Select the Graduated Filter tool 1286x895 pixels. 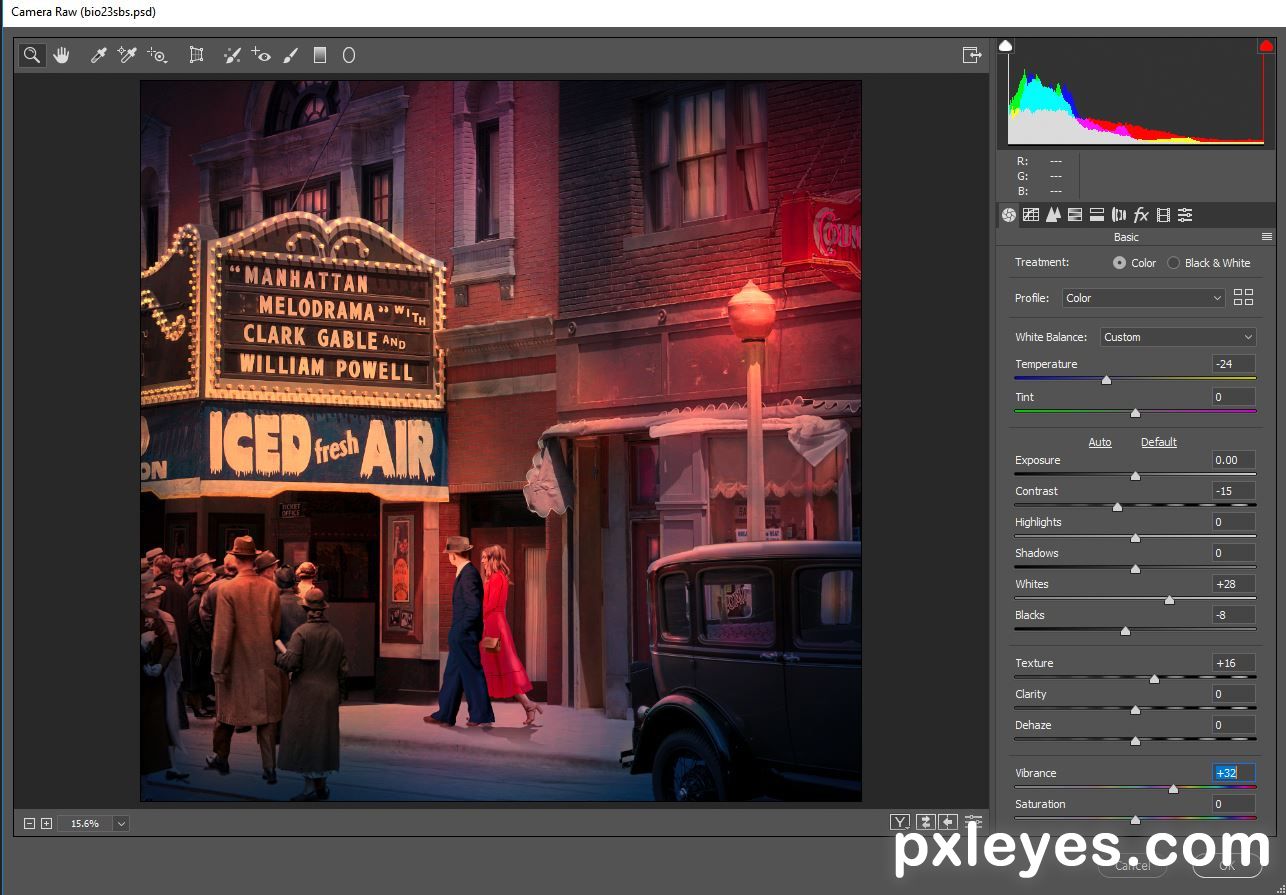pyautogui.click(x=320, y=55)
